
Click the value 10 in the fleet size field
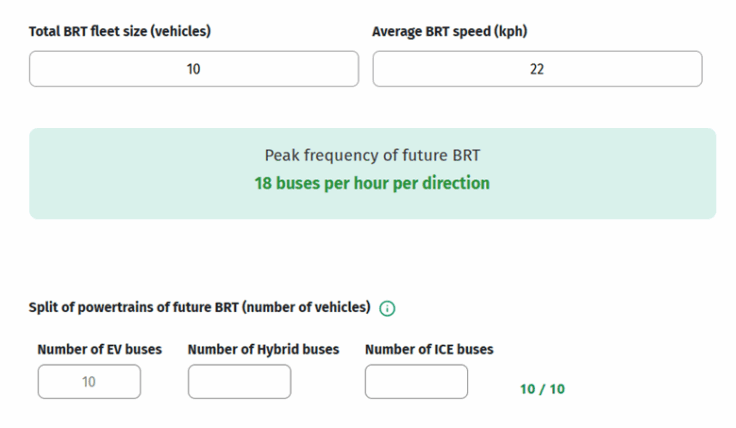[x=194, y=70]
